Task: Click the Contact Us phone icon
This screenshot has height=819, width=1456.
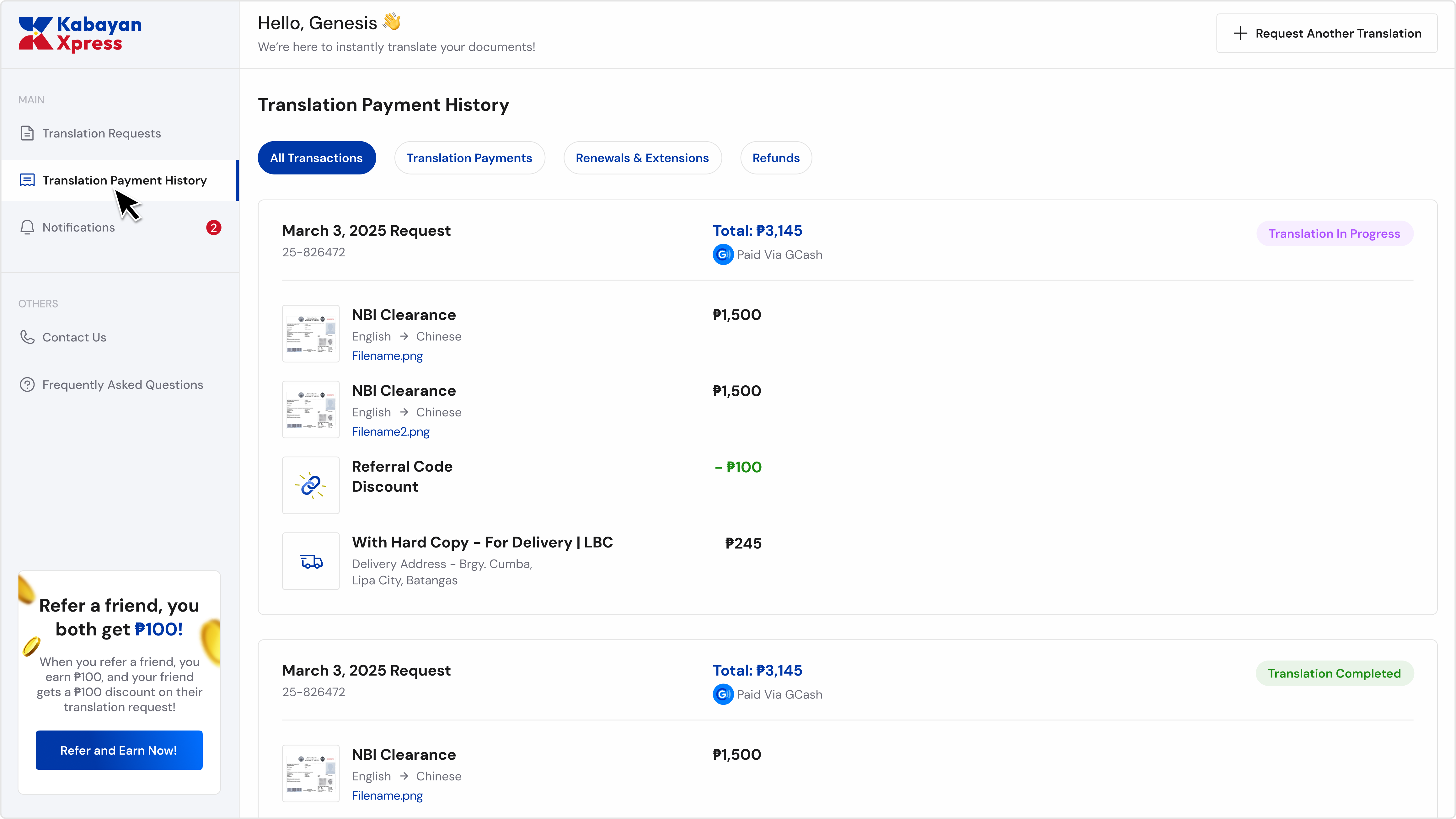Action: (x=27, y=337)
